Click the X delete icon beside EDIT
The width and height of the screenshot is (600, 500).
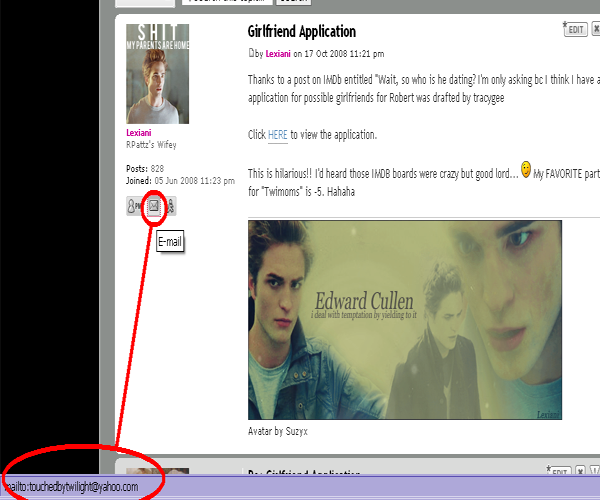click(x=596, y=29)
